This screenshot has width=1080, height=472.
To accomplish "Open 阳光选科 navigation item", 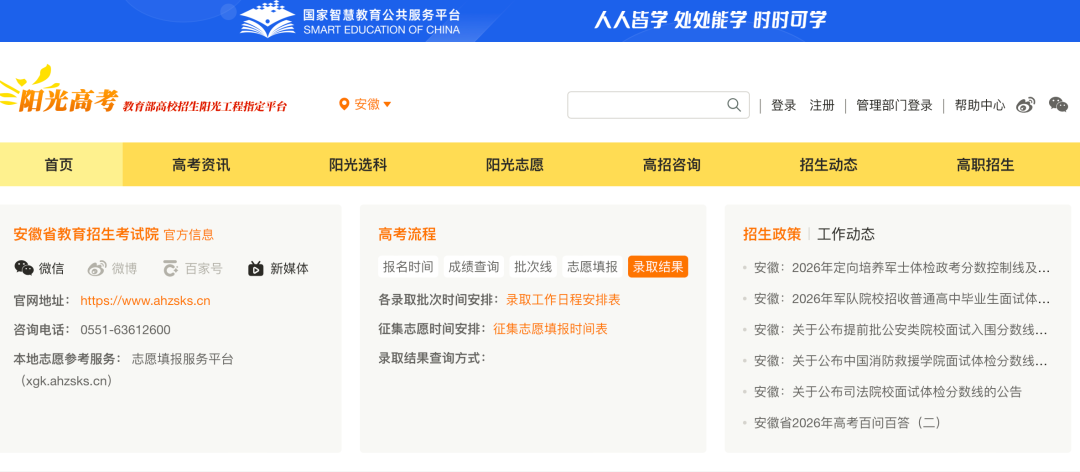I will (x=358, y=165).
